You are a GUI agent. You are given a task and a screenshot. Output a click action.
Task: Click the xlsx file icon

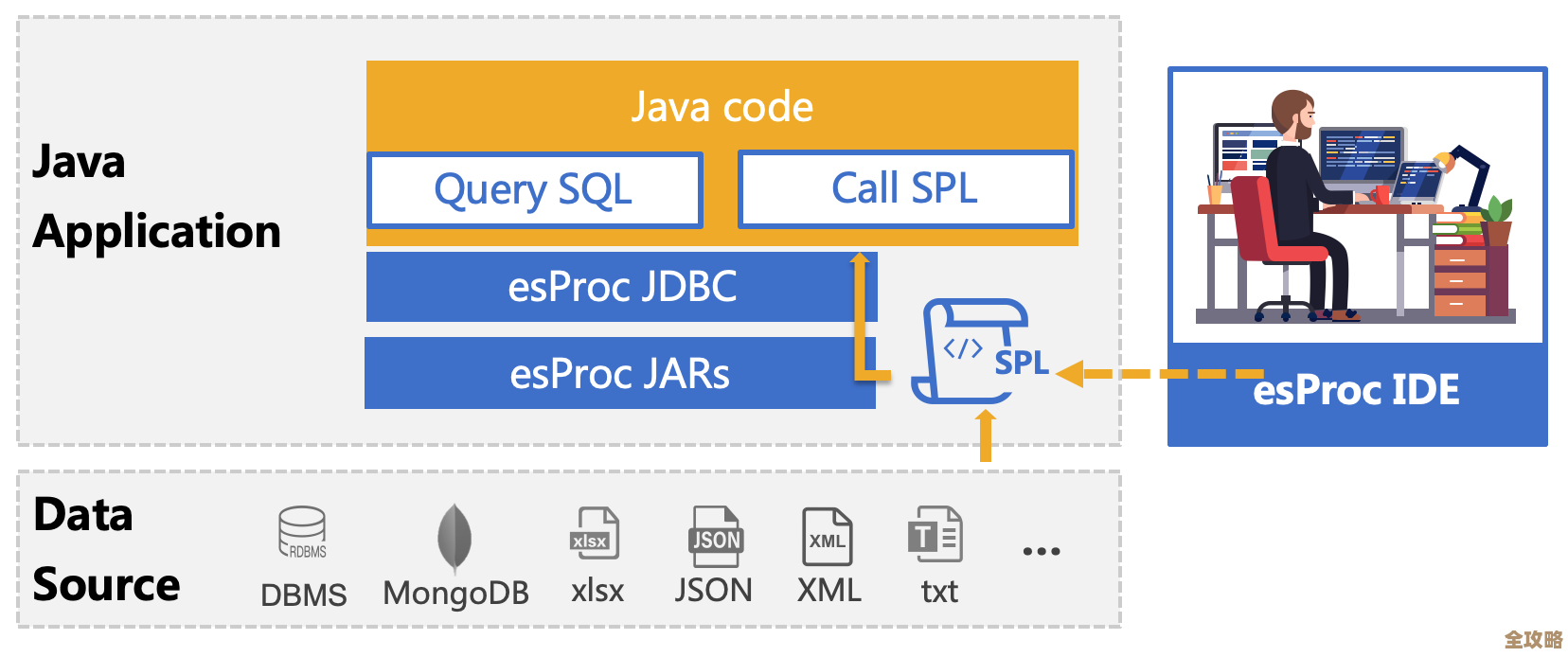[x=596, y=534]
